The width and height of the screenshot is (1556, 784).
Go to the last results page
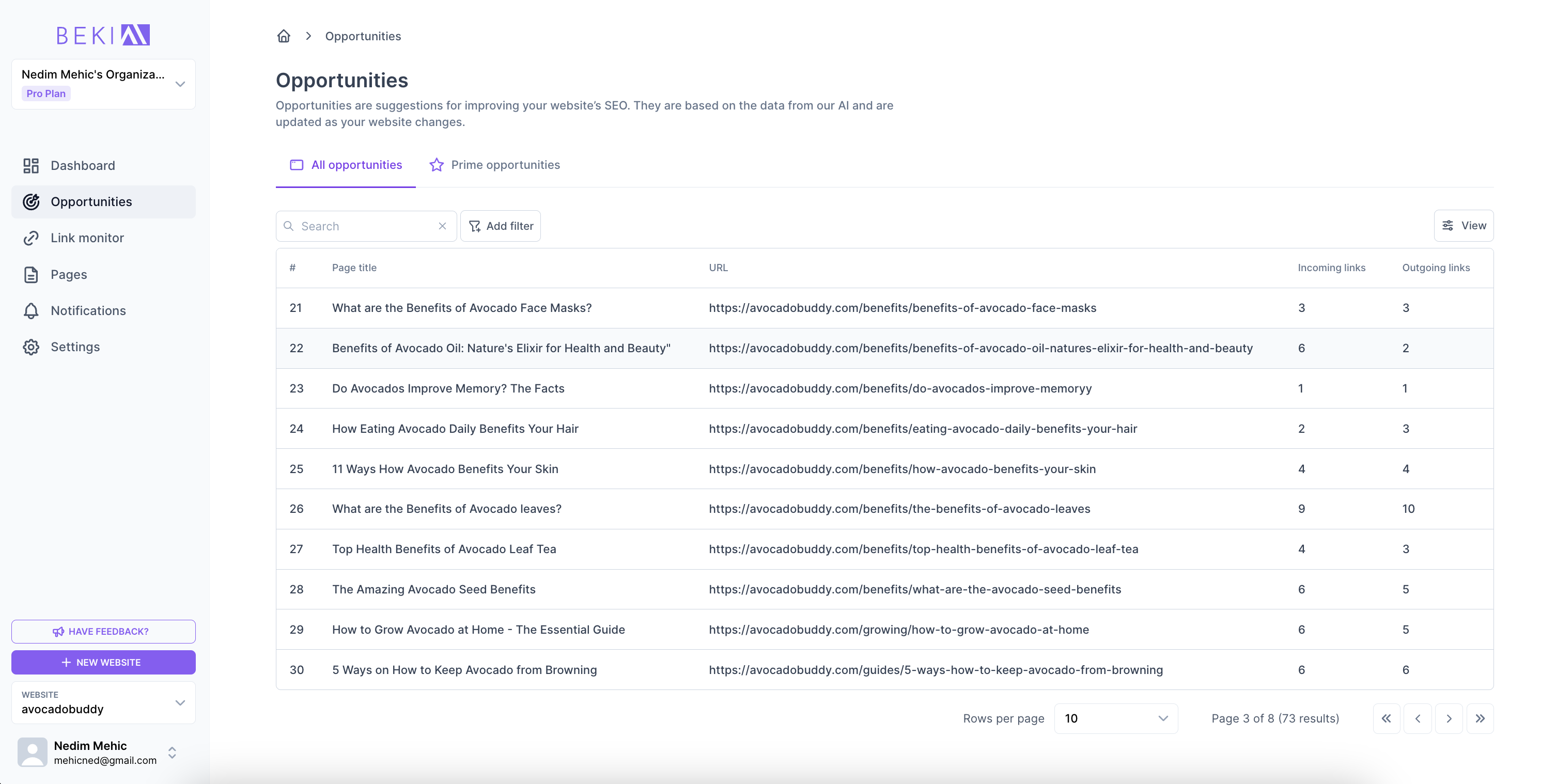click(x=1480, y=718)
